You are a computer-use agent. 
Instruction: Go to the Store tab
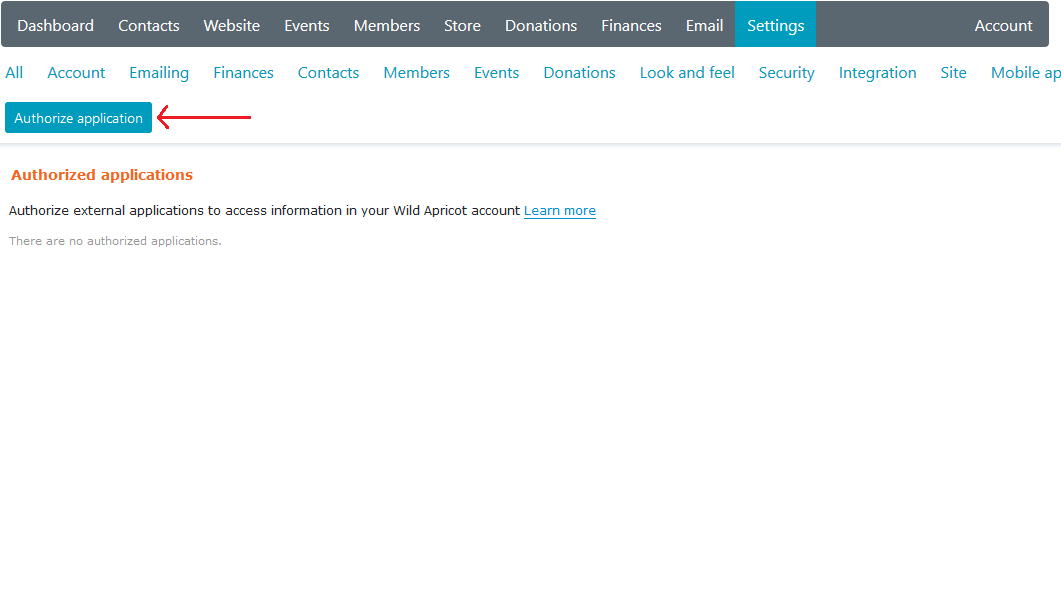(462, 24)
